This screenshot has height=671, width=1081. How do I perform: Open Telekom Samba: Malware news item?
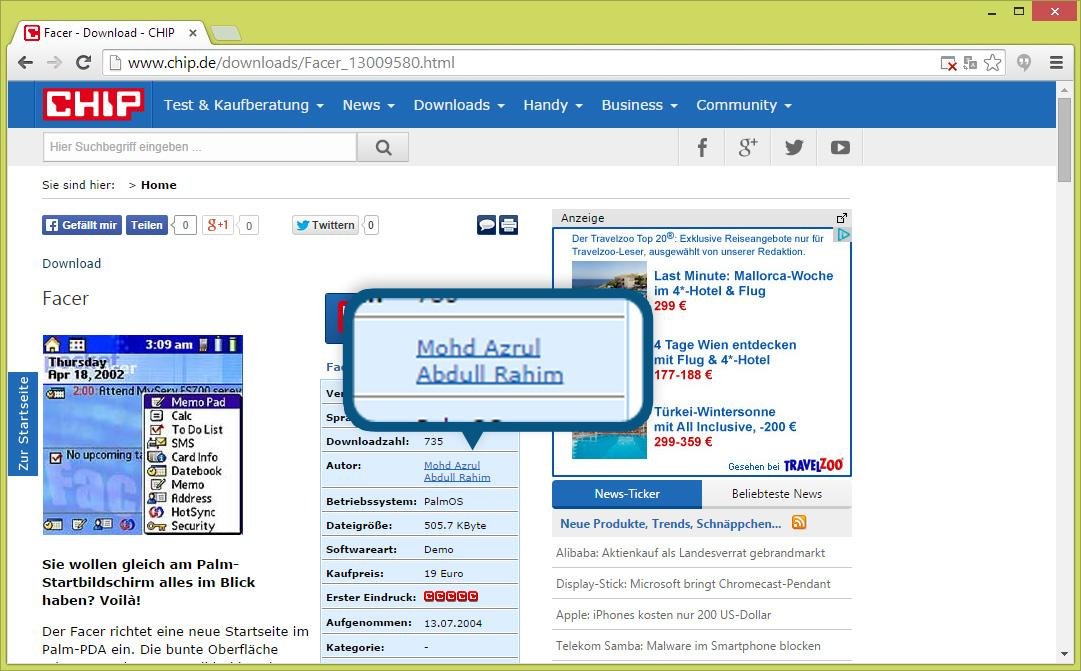[688, 646]
